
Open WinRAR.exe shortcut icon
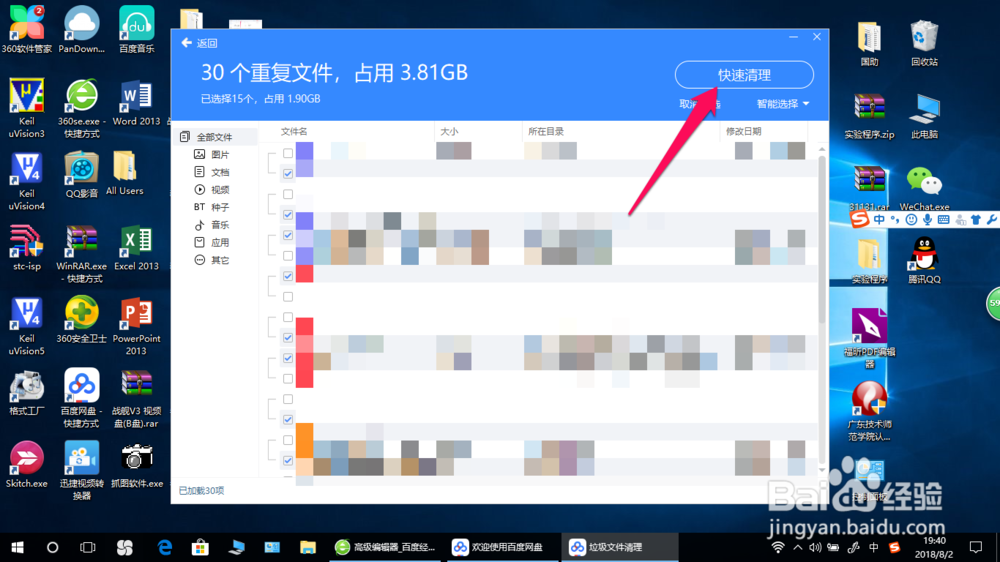coord(82,254)
